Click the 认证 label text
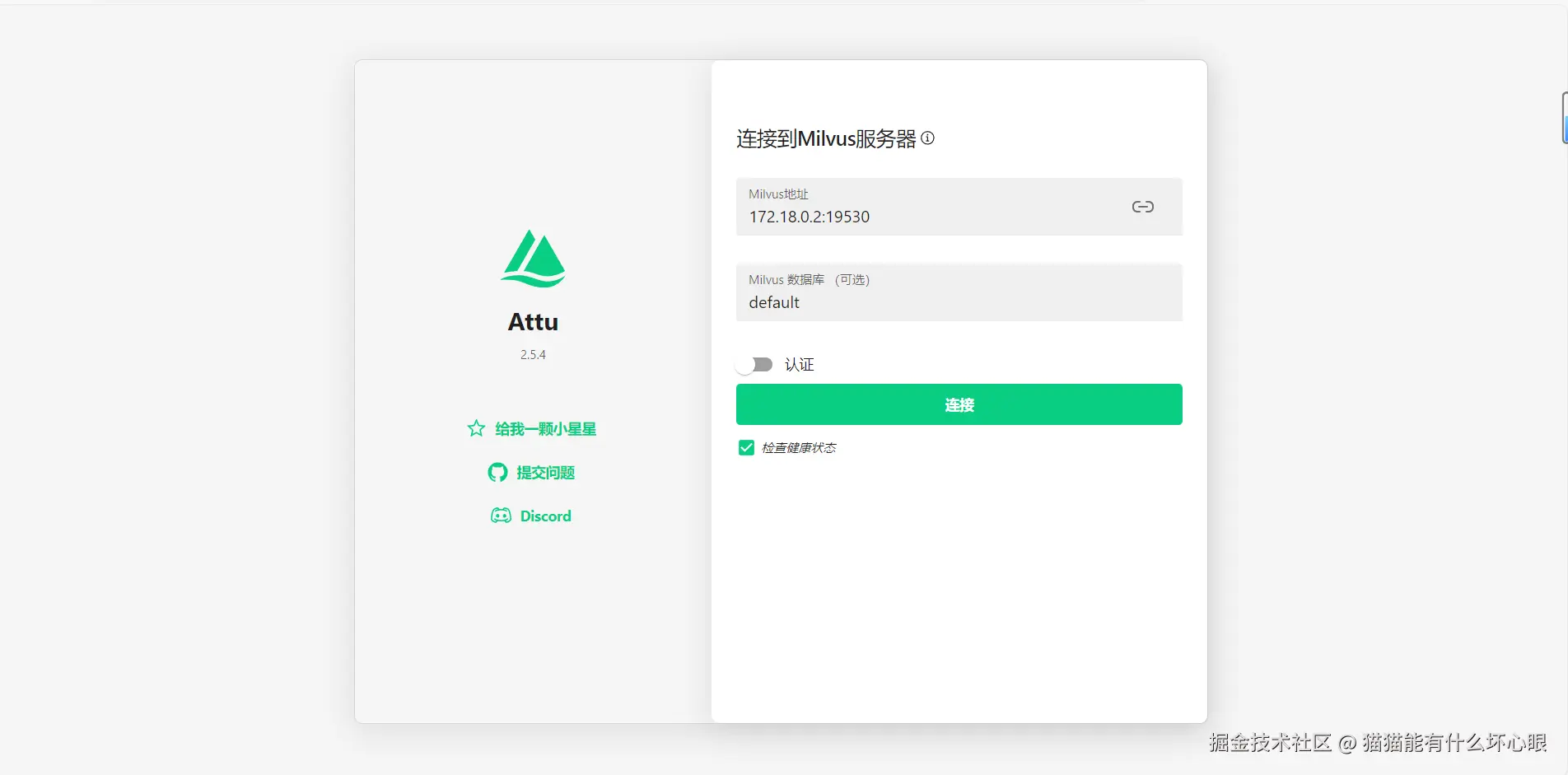The width and height of the screenshot is (1568, 775). (799, 365)
